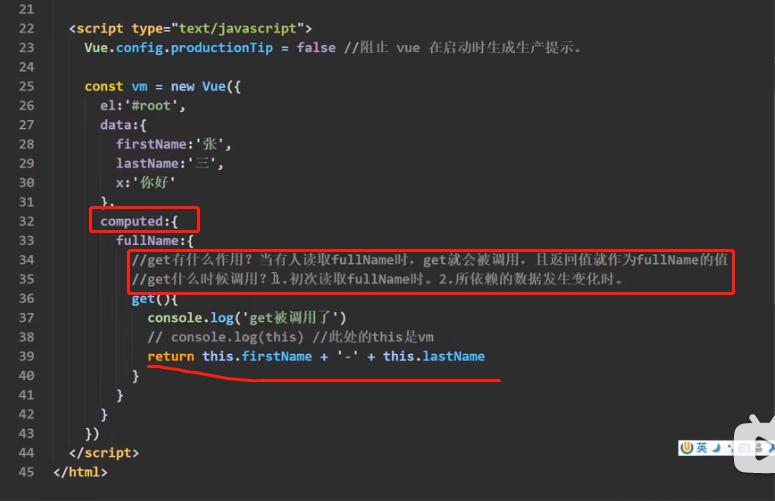Click line number 32 in the gutter
The width and height of the screenshot is (775, 501).
click(26, 221)
